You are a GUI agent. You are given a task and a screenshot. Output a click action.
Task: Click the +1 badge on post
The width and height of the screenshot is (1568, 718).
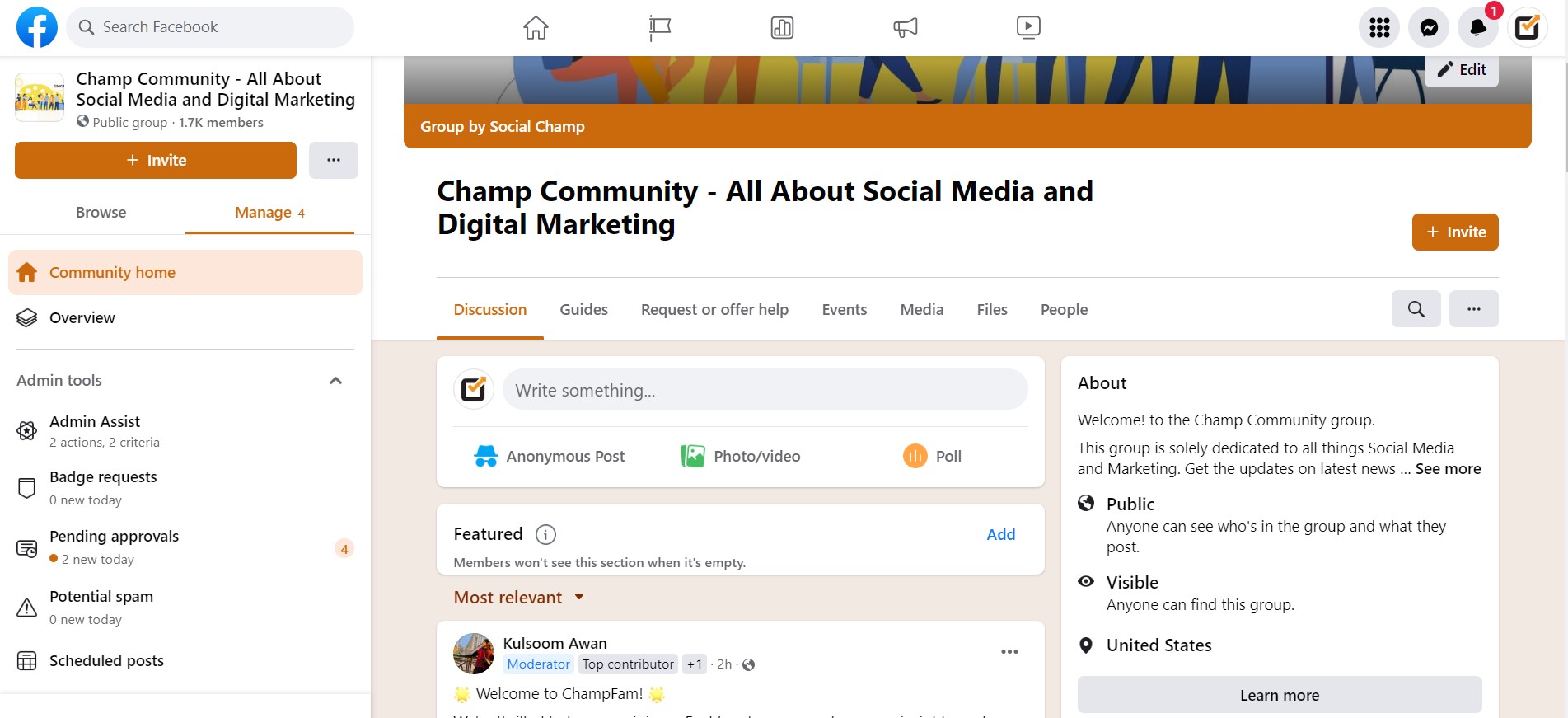(x=695, y=664)
